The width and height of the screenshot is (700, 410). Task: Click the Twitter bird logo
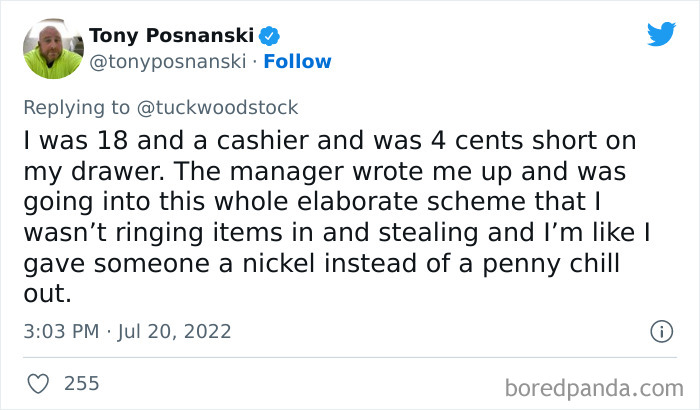click(x=660, y=35)
